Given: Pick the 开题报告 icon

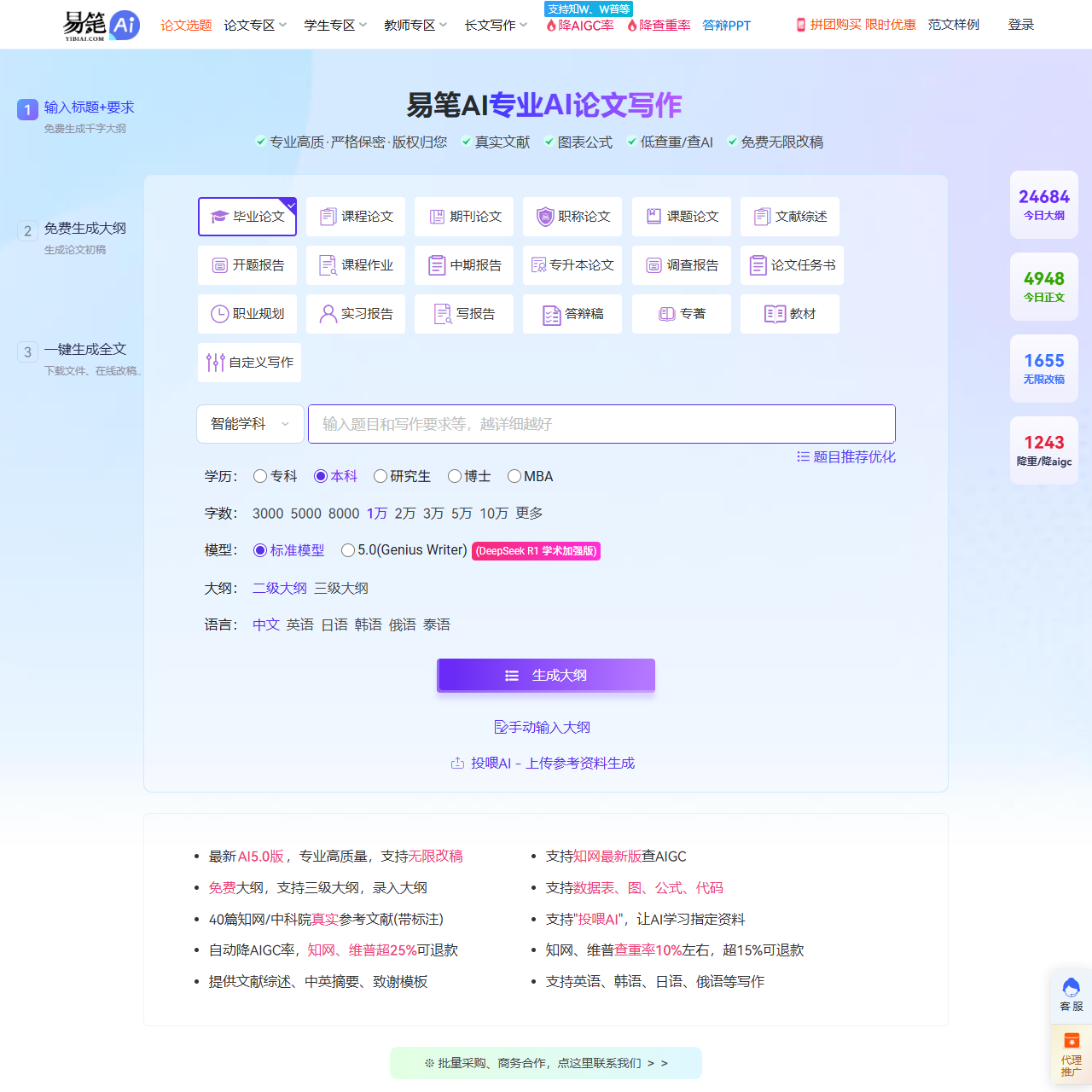Looking at the screenshot, I should pyautogui.click(x=219, y=265).
